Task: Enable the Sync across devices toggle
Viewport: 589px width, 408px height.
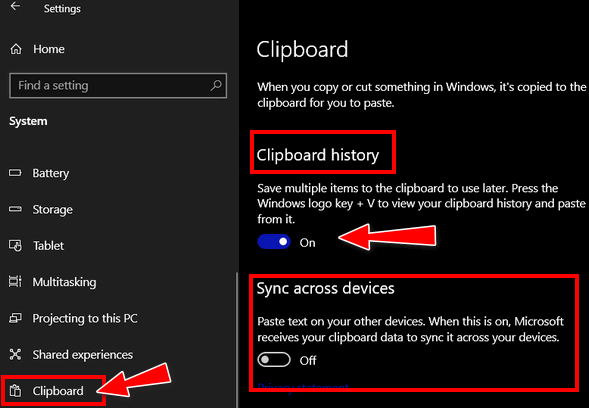Action: 274,360
